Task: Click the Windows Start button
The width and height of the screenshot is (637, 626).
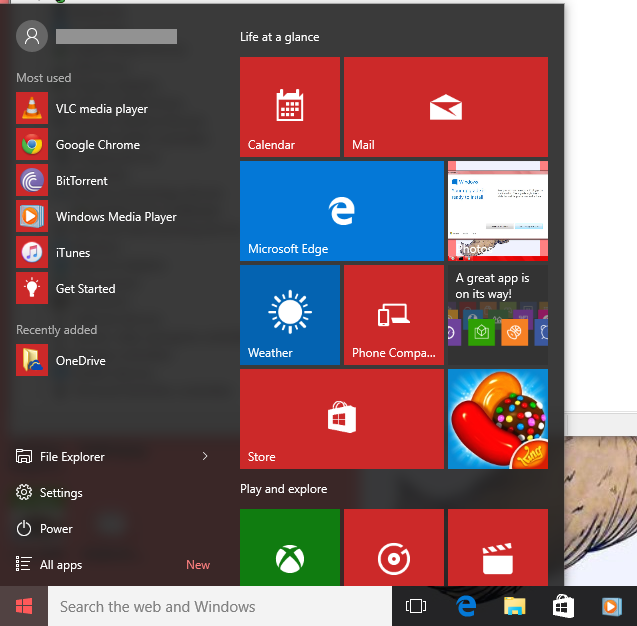Action: tap(24, 606)
